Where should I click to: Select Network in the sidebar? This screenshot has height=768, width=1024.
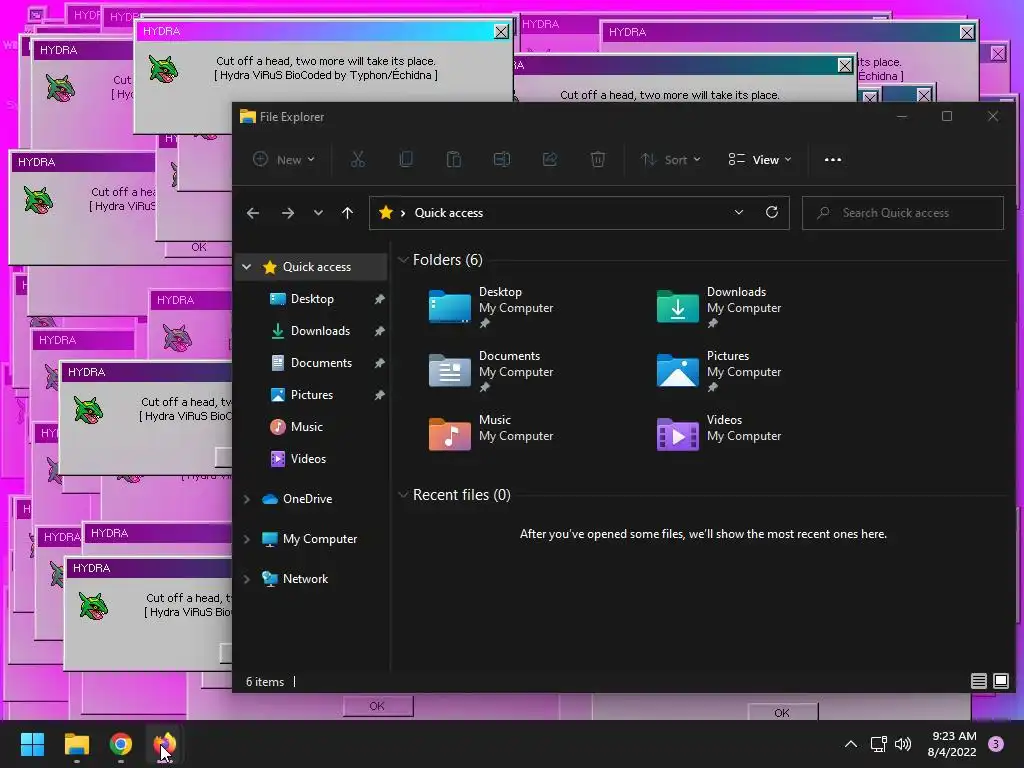[305, 579]
